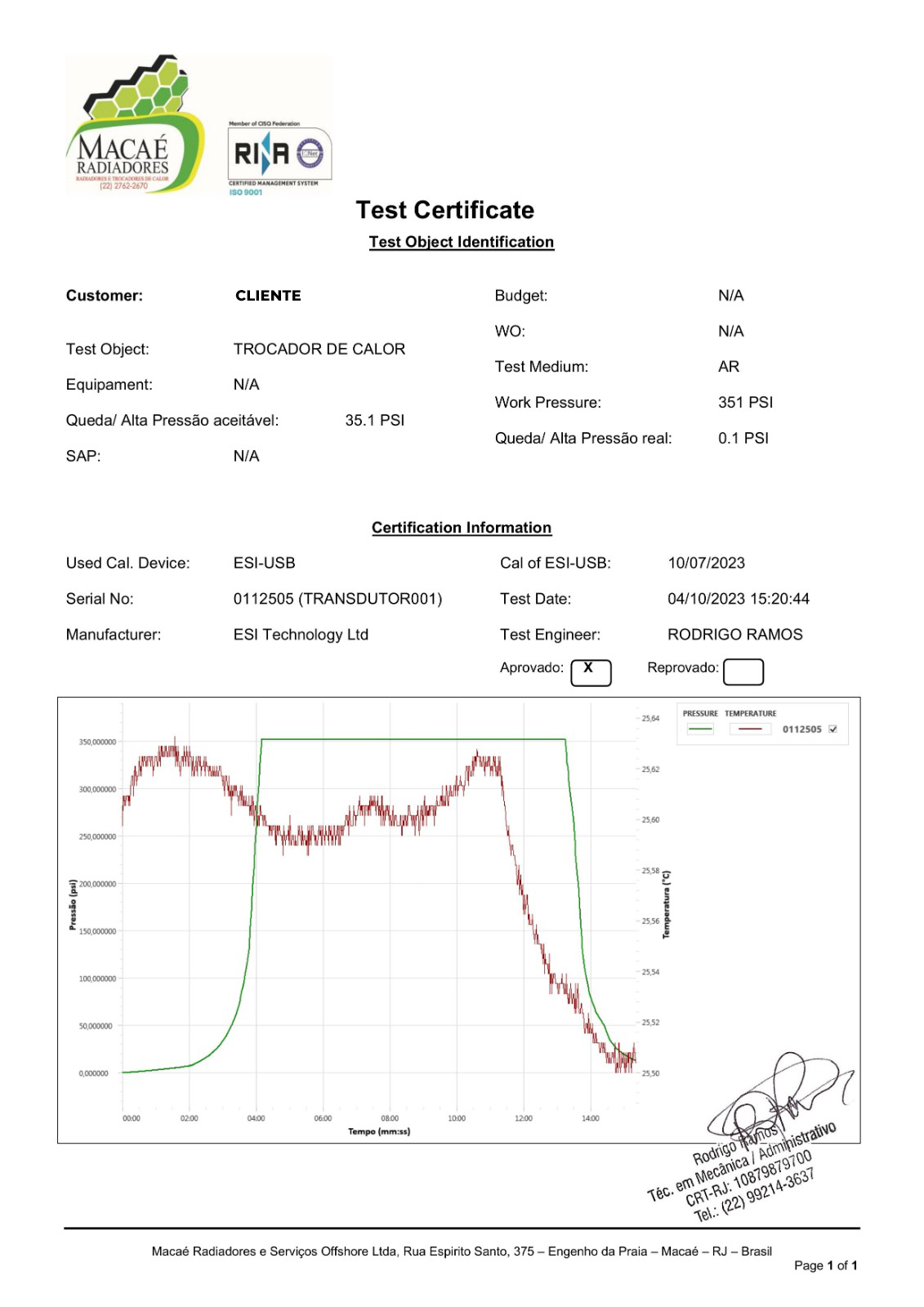Click the Rodrigo Ramos technician stamp text

tap(743, 1176)
